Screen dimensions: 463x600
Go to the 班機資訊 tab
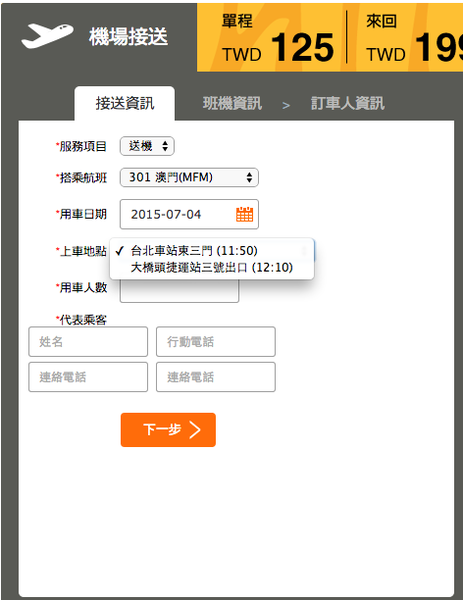232,103
